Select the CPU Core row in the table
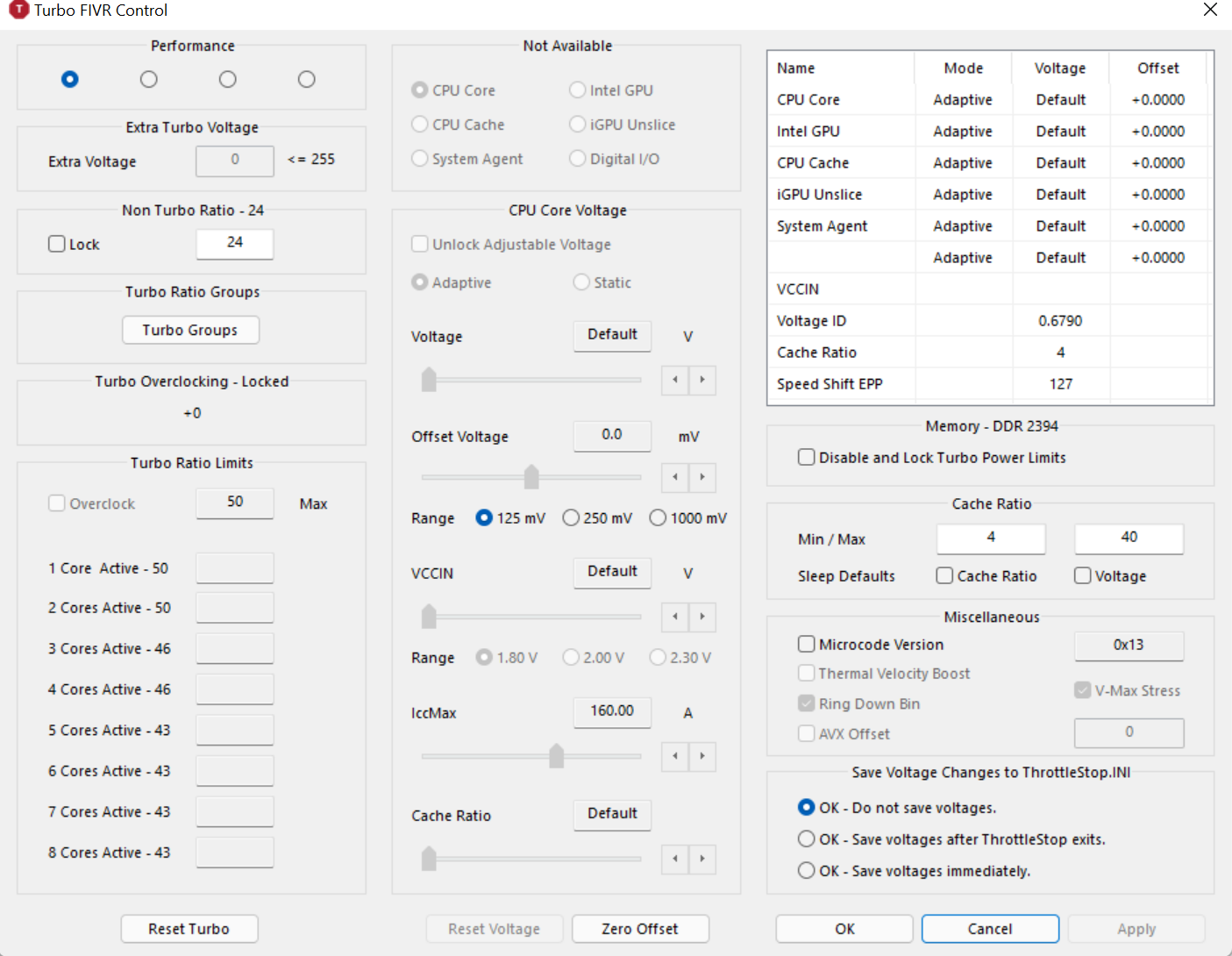Screen dimensions: 1232x956 pyautogui.click(x=987, y=100)
